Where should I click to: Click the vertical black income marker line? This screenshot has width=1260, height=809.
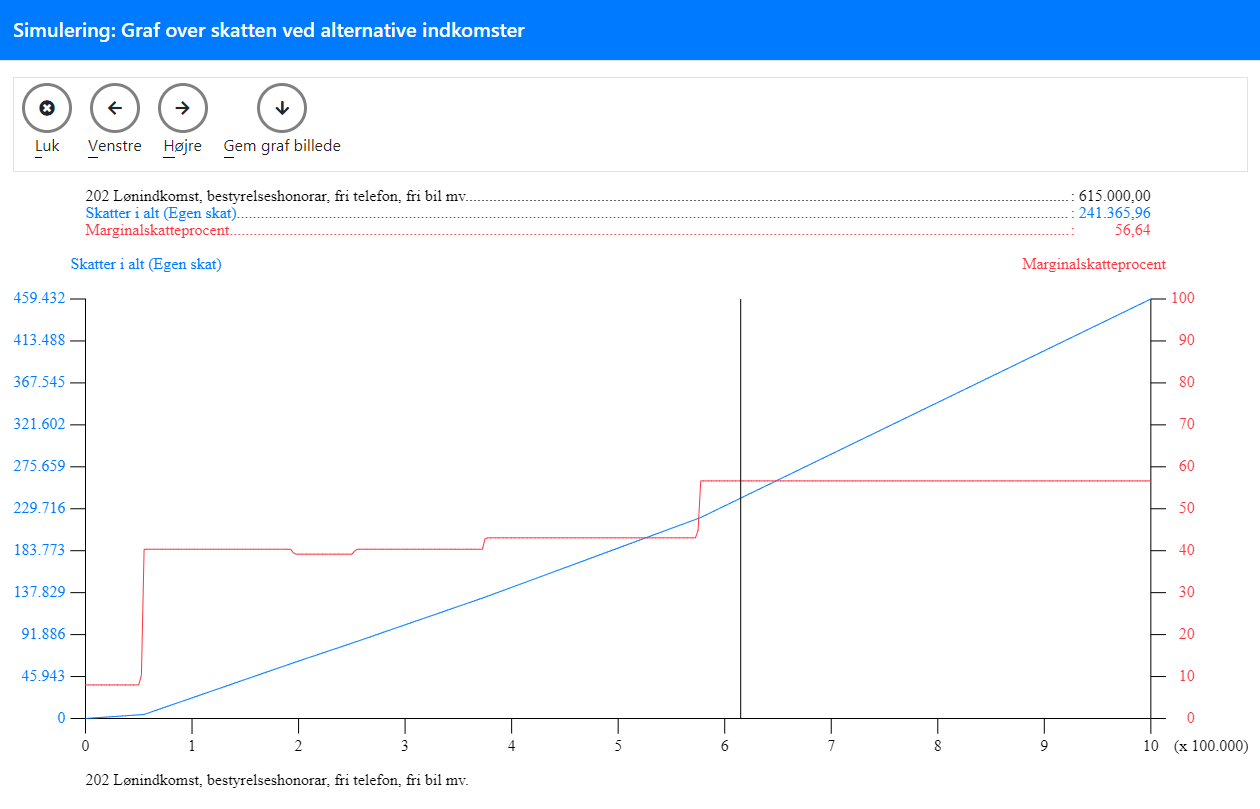point(740,400)
